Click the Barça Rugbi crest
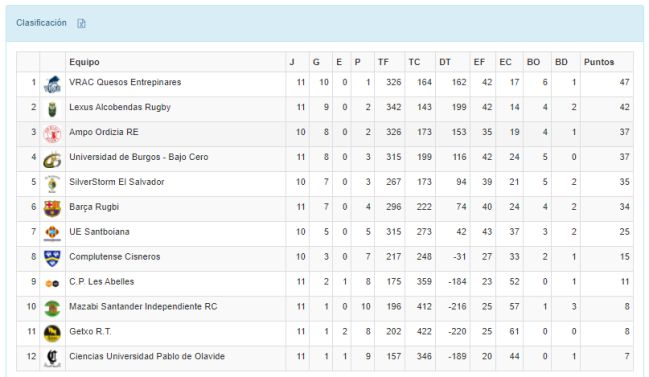Viewport: 649px width, 377px height. pyautogui.click(x=52, y=209)
